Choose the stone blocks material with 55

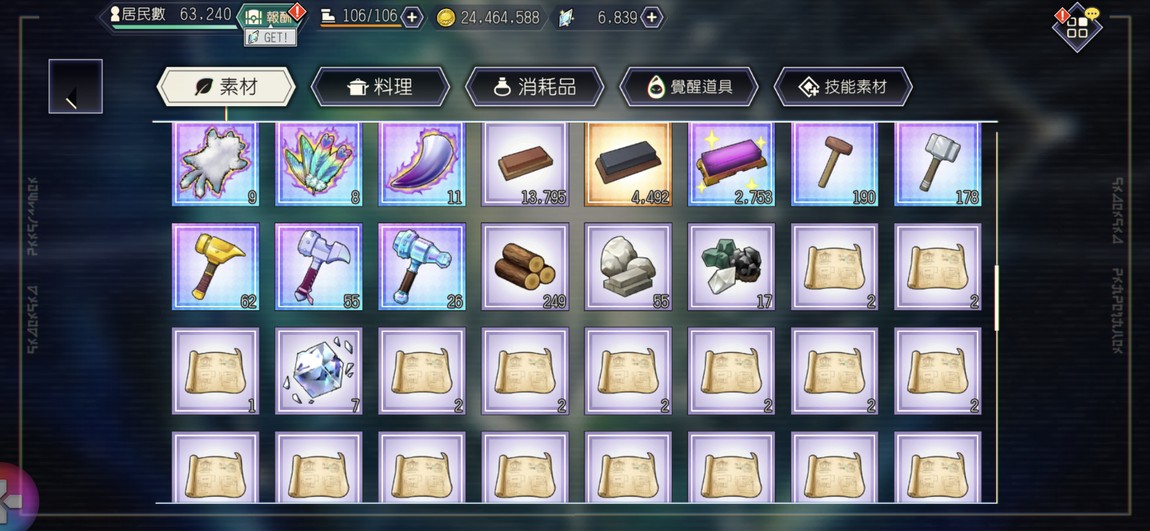tap(628, 267)
